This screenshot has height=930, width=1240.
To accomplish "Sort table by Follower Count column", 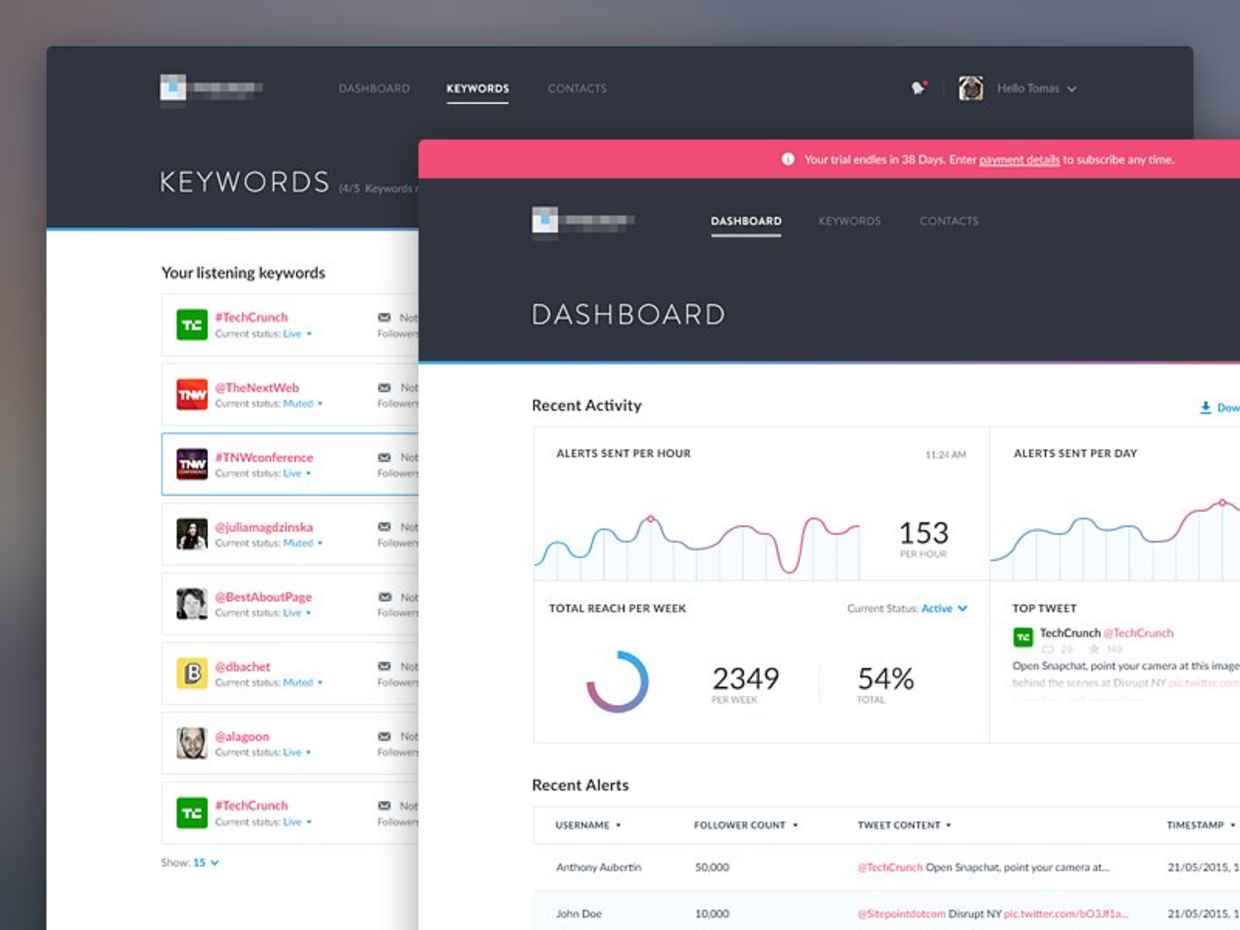I will click(x=745, y=825).
